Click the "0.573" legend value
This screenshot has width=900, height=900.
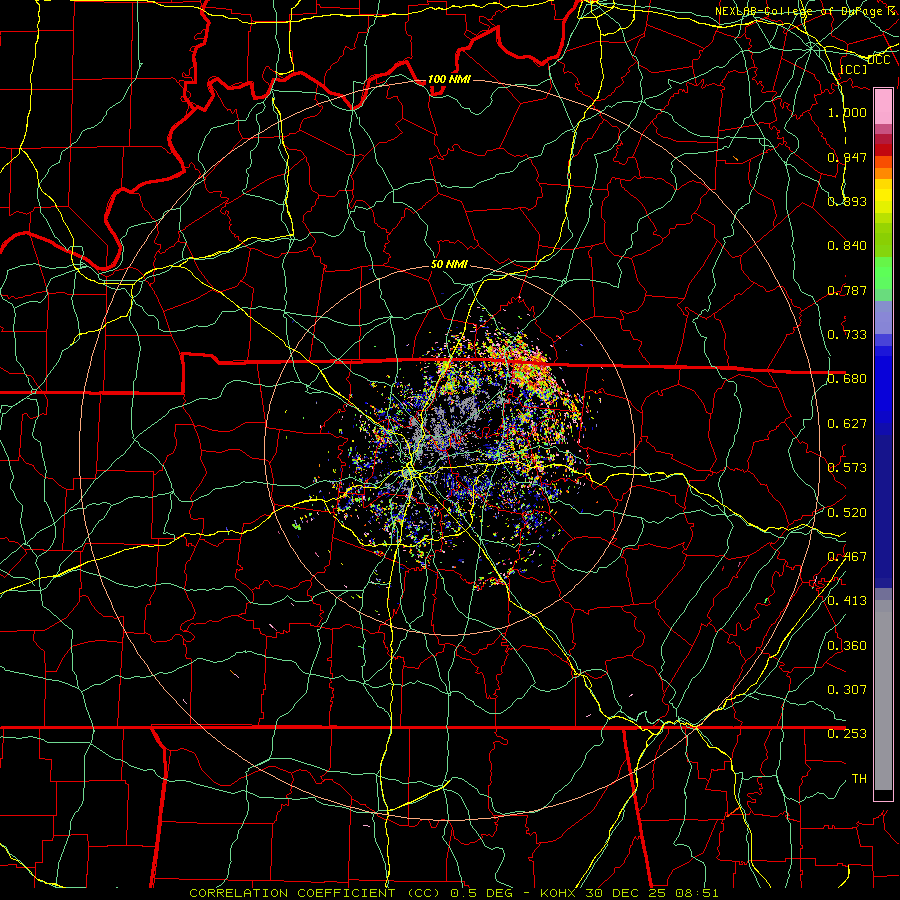pyautogui.click(x=847, y=468)
